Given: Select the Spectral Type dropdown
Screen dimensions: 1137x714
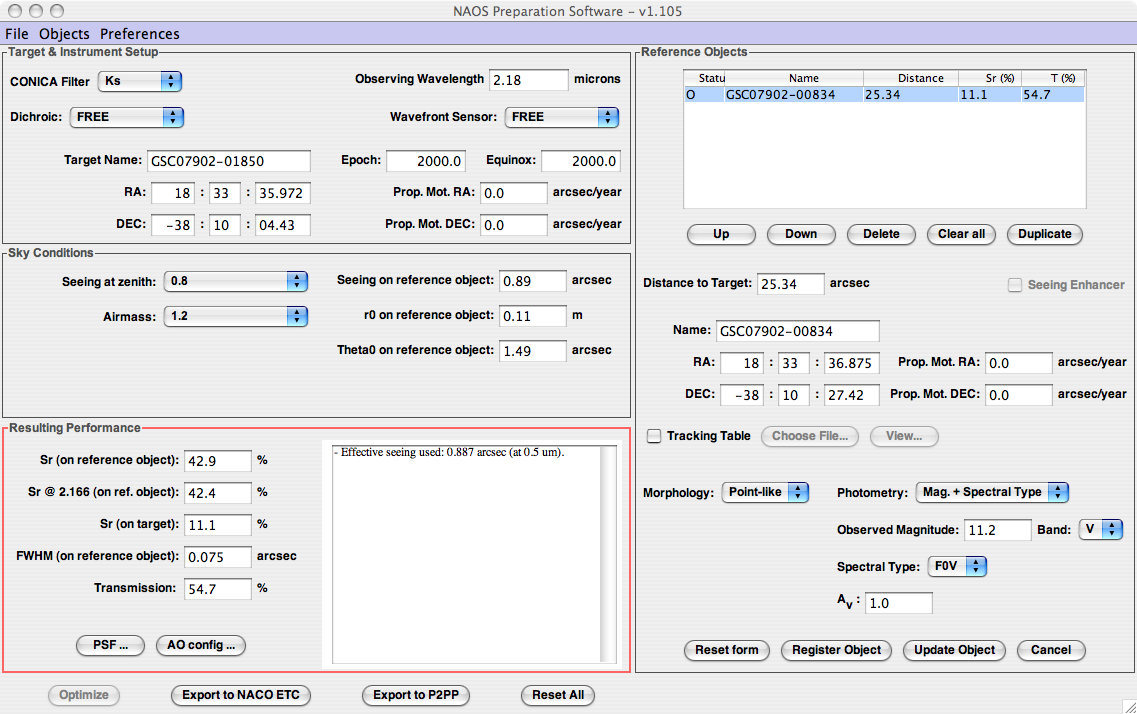Looking at the screenshot, I should coord(957,567).
